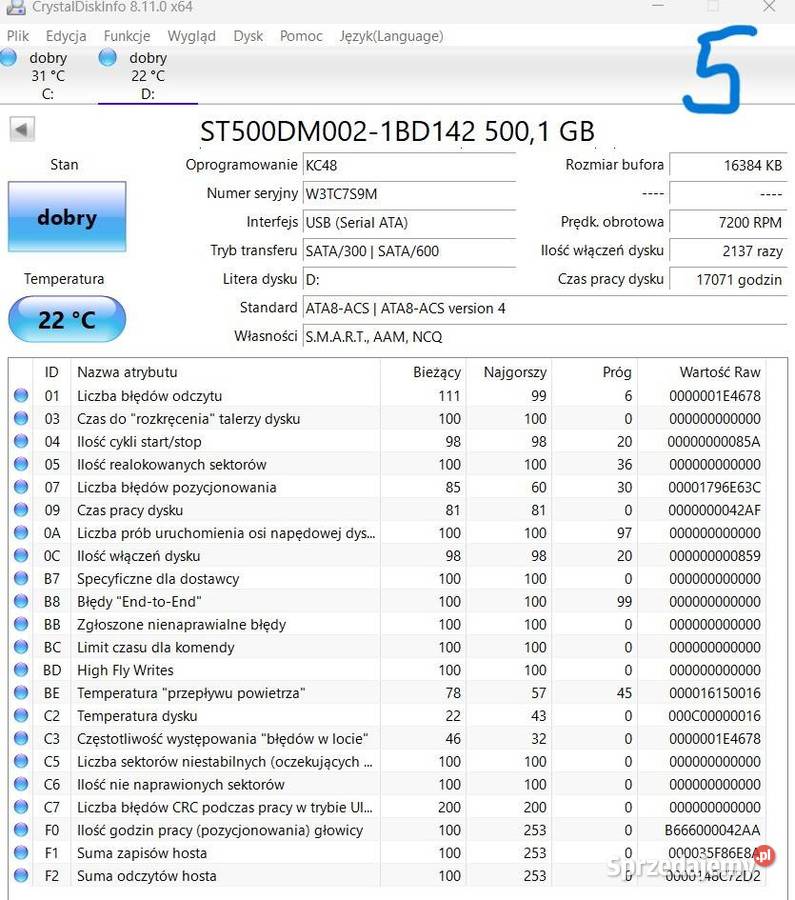Click status orb for Liczba błędów pozycjonowania
The image size is (795, 900).
coord(21,487)
